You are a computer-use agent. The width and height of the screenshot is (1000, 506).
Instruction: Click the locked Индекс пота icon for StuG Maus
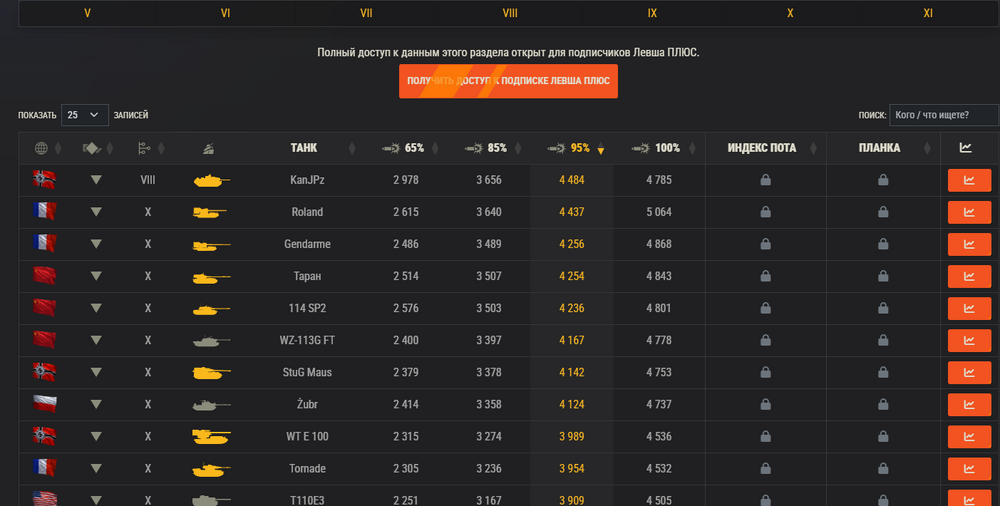coord(765,372)
